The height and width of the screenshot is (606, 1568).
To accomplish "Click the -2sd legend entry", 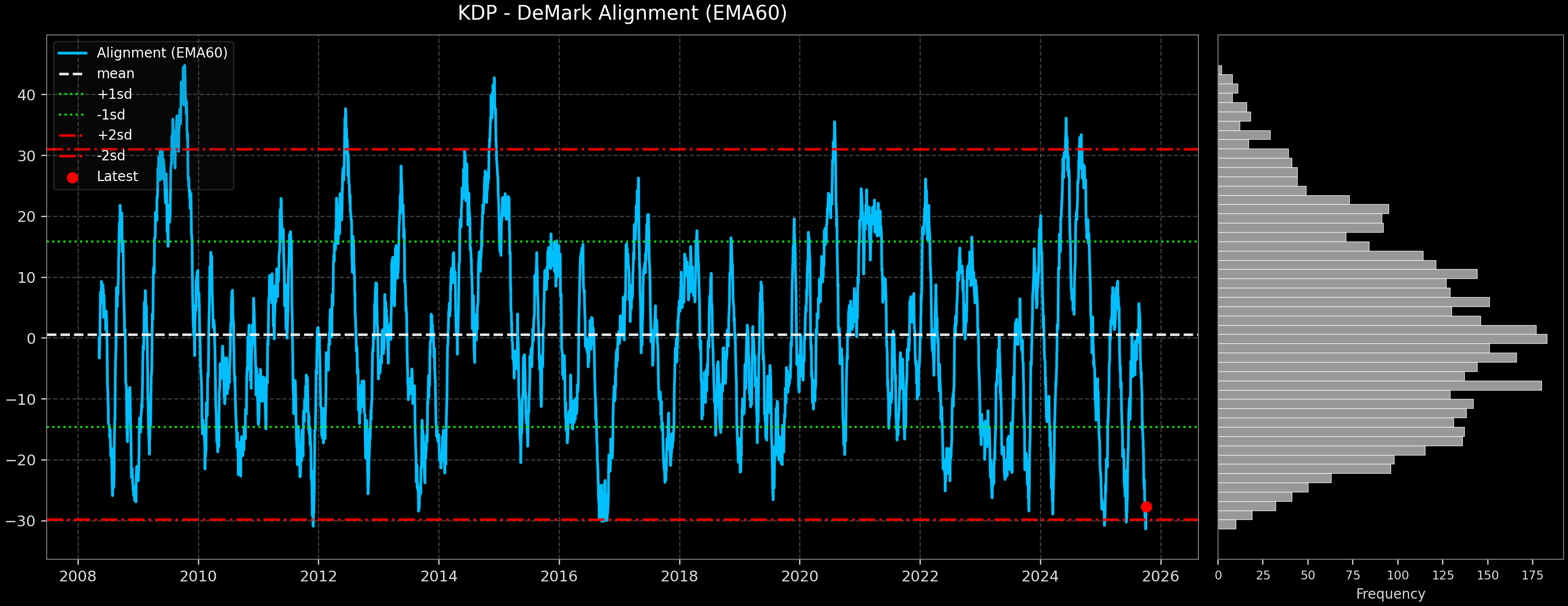I will coord(111,156).
